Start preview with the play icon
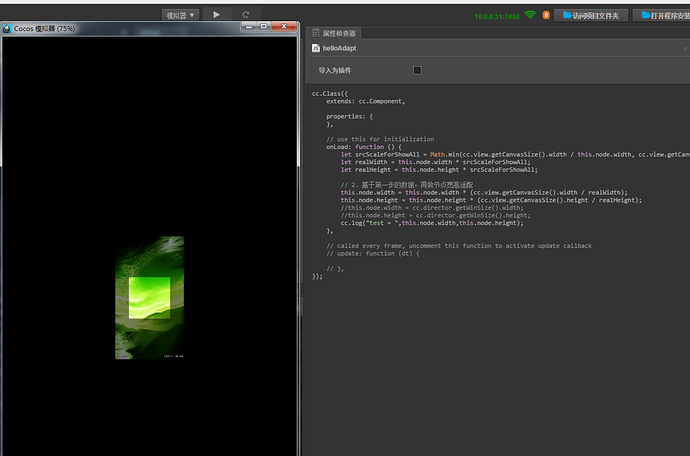 pos(216,15)
